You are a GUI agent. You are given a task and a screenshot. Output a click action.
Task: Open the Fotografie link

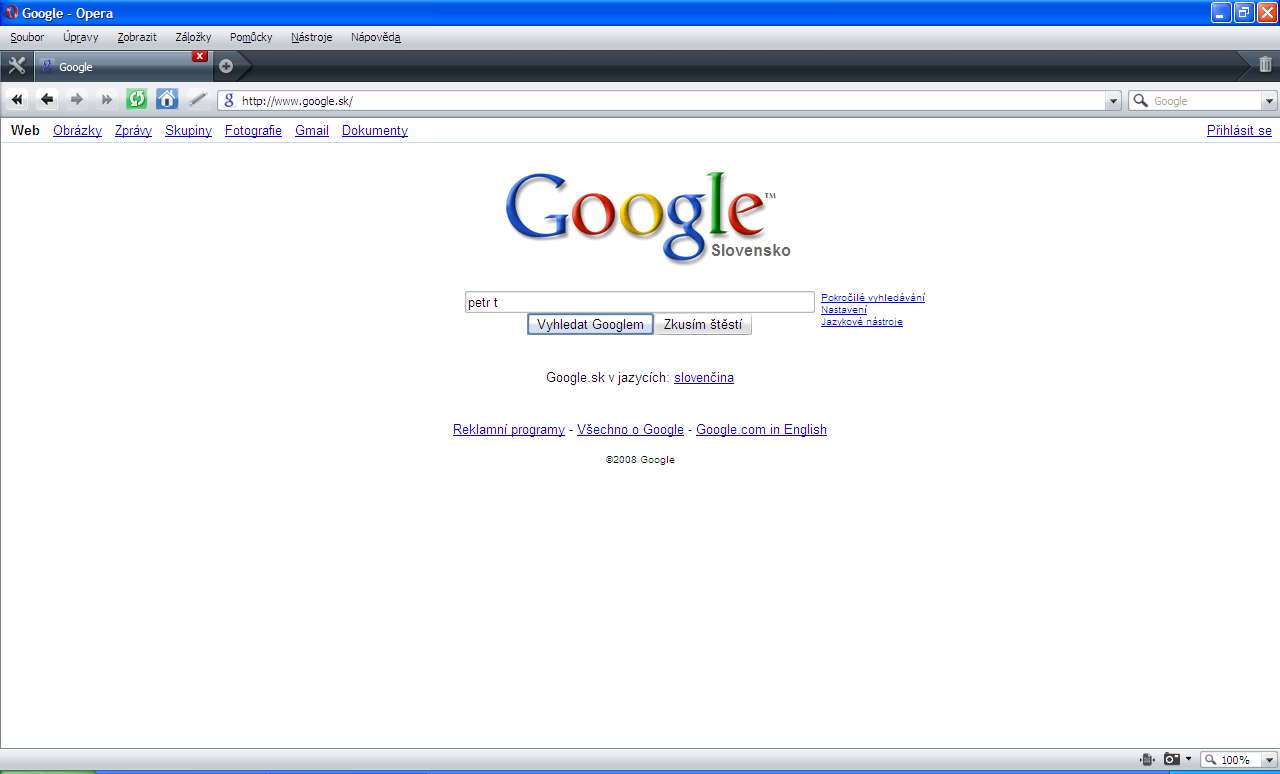coord(253,130)
